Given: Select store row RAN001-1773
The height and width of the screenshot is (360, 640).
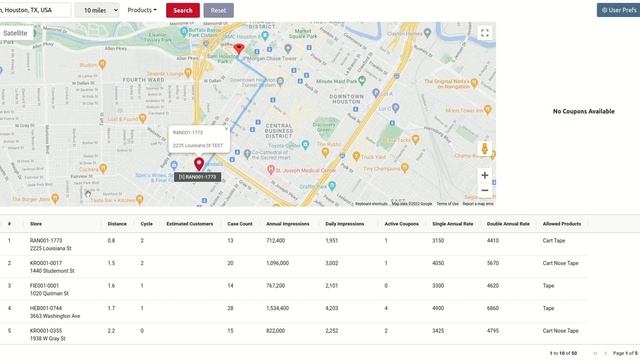Looking at the screenshot, I should point(294,244).
